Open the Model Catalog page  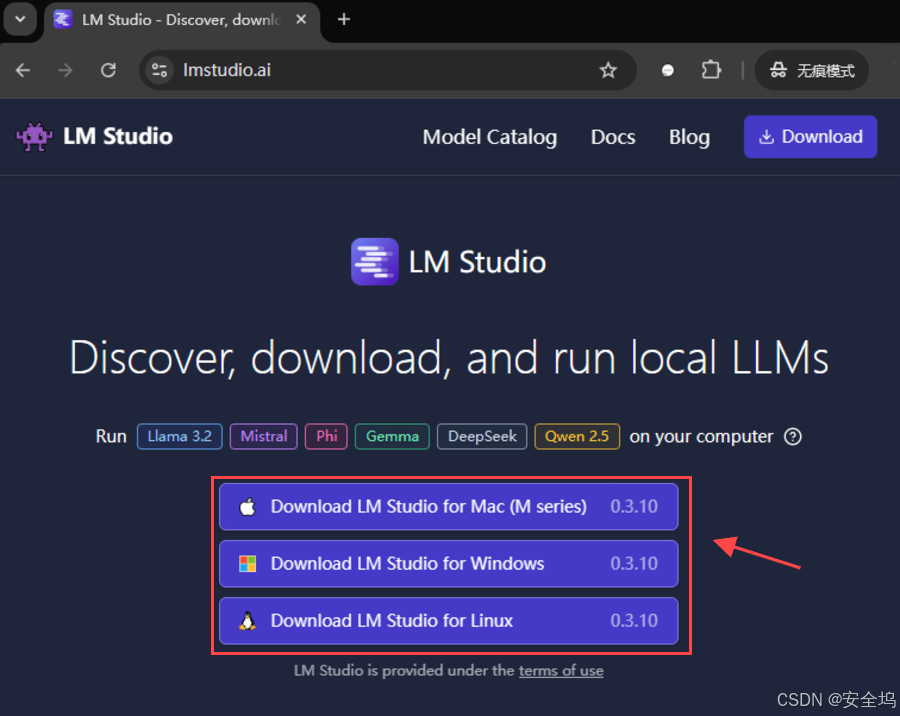[490, 137]
